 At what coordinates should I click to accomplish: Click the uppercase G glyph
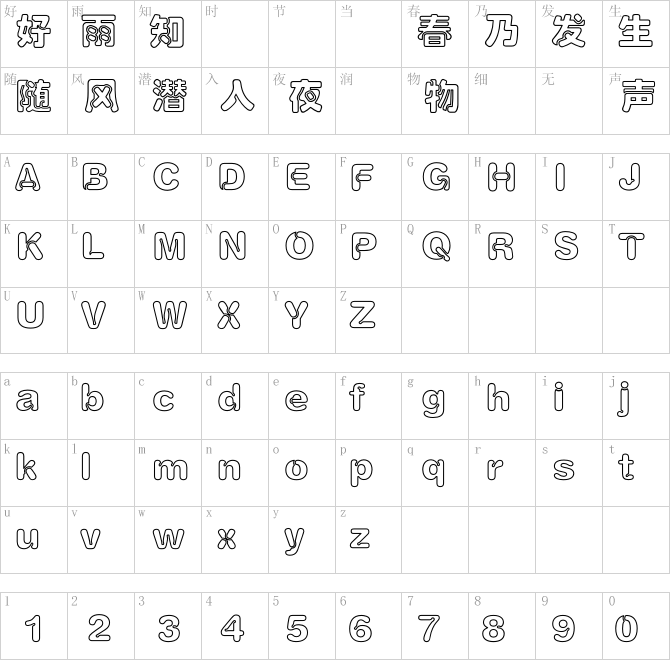tap(436, 176)
